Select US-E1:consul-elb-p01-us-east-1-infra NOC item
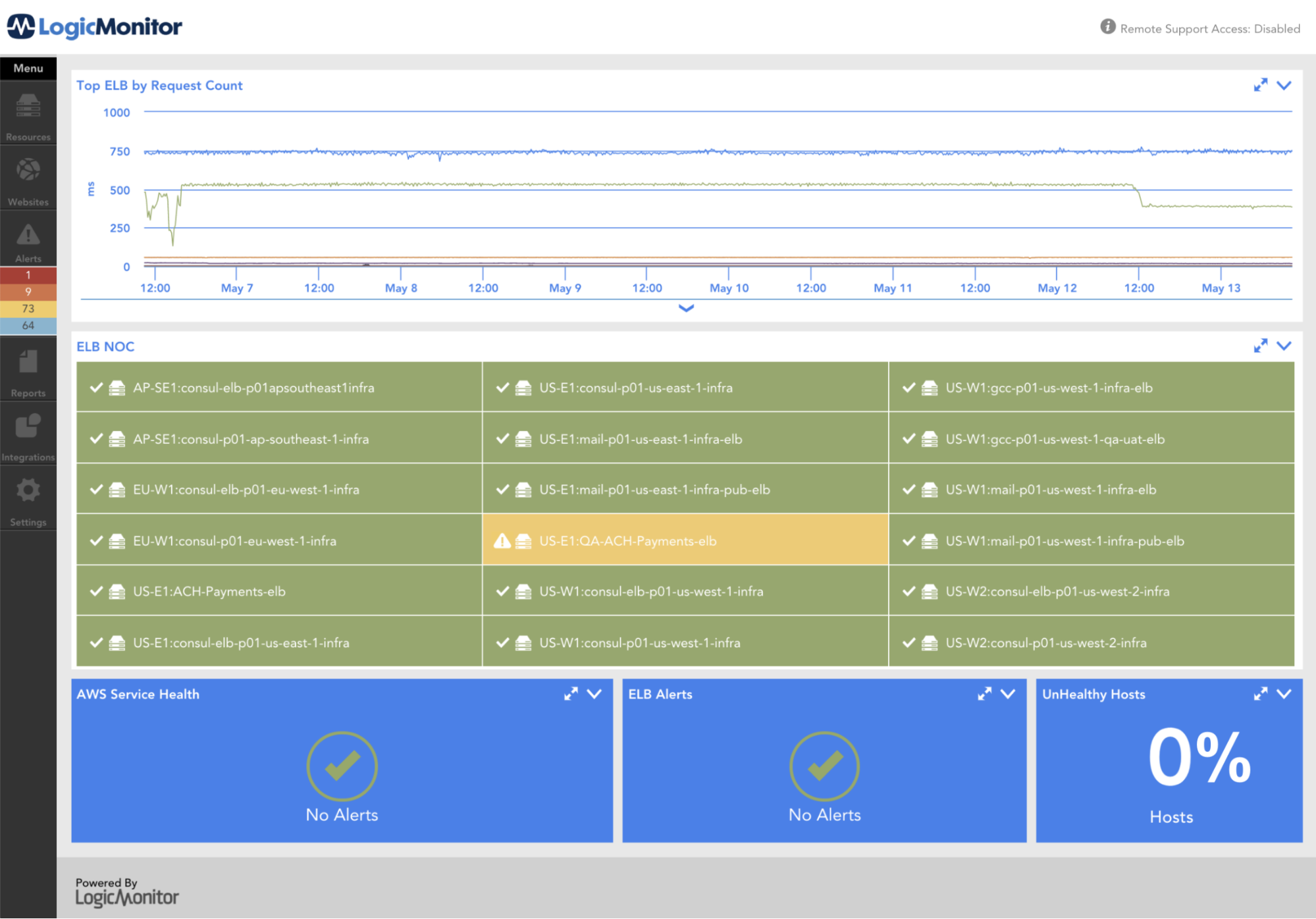The image size is (1316, 919). (279, 642)
